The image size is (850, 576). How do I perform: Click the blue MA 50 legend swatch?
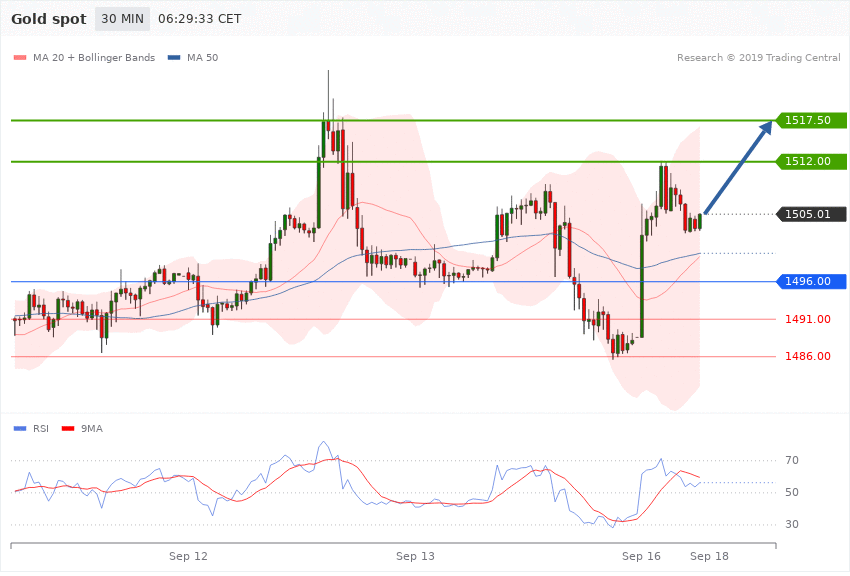coord(174,57)
